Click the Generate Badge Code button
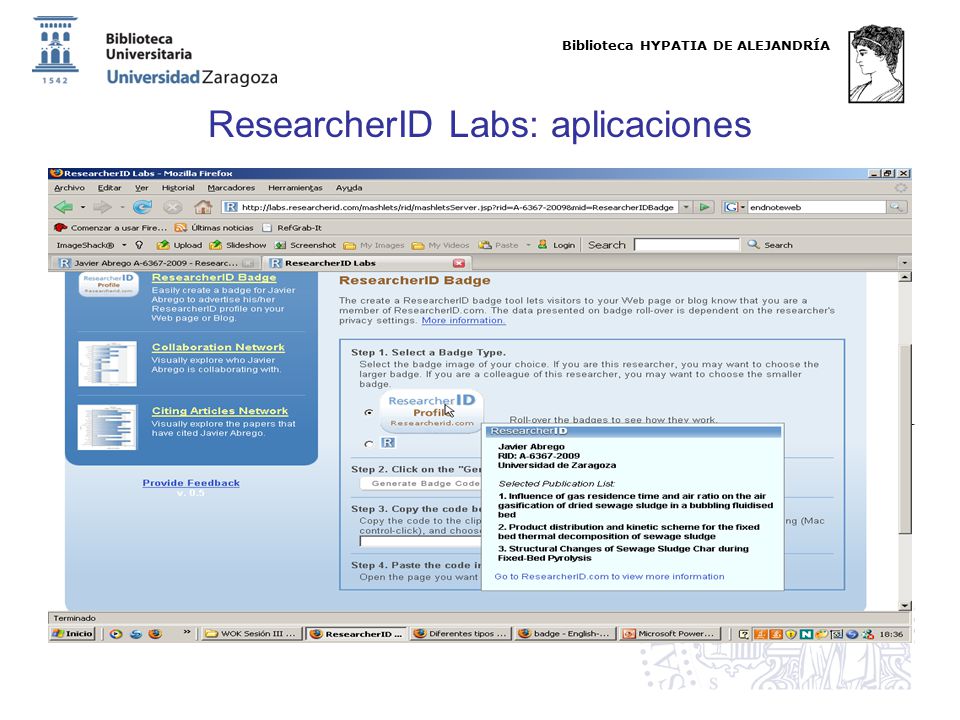 point(422,484)
